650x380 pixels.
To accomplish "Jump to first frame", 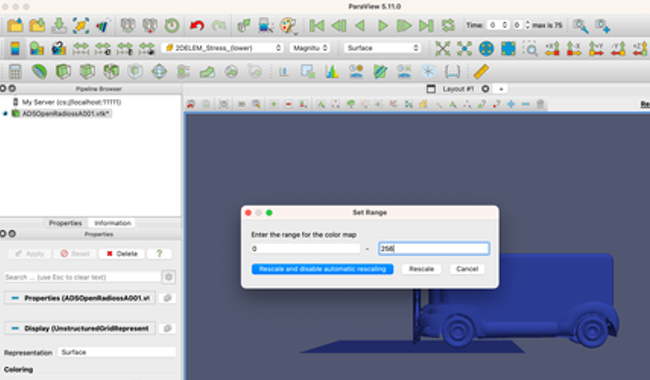I will [317, 26].
